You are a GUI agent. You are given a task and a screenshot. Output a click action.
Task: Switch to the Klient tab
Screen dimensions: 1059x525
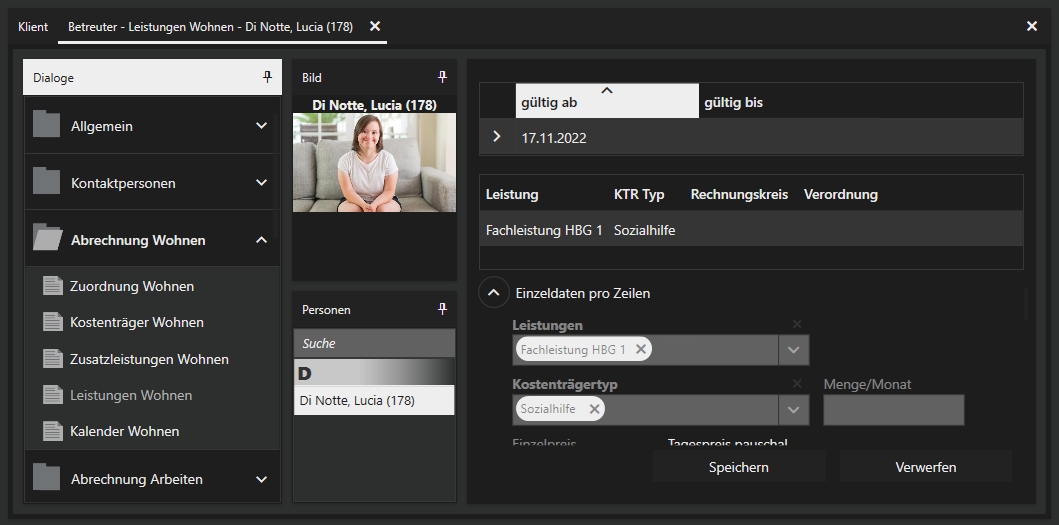33,27
